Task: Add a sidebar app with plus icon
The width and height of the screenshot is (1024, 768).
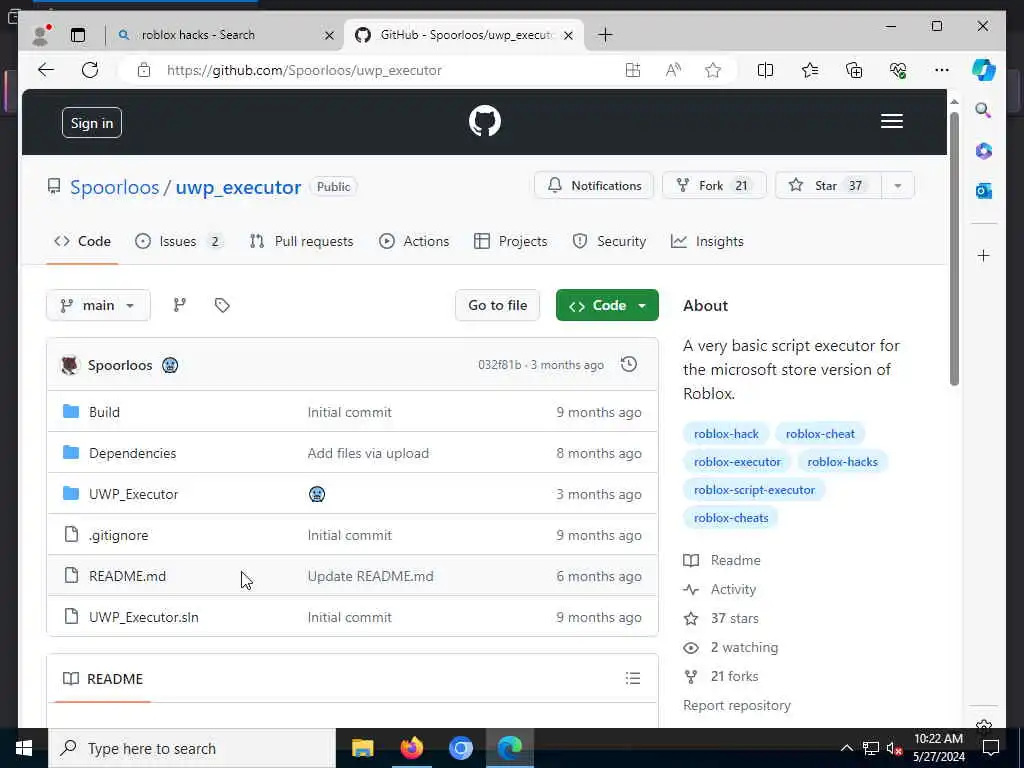Action: 984,255
